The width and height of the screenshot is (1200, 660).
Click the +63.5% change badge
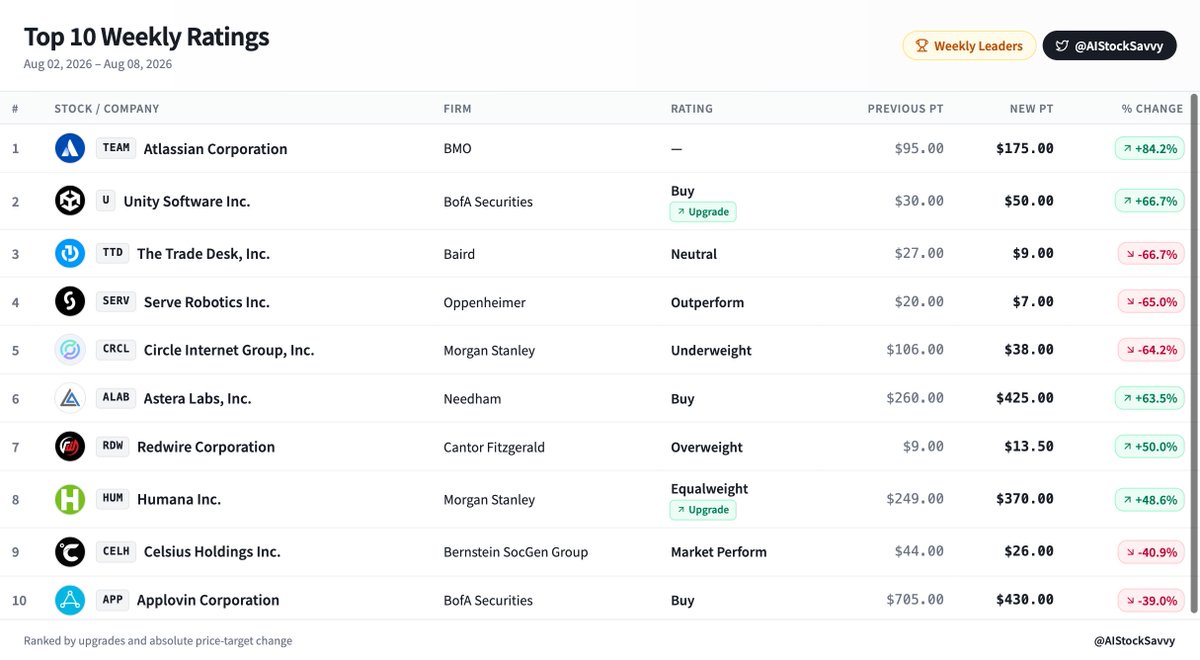click(x=1150, y=398)
